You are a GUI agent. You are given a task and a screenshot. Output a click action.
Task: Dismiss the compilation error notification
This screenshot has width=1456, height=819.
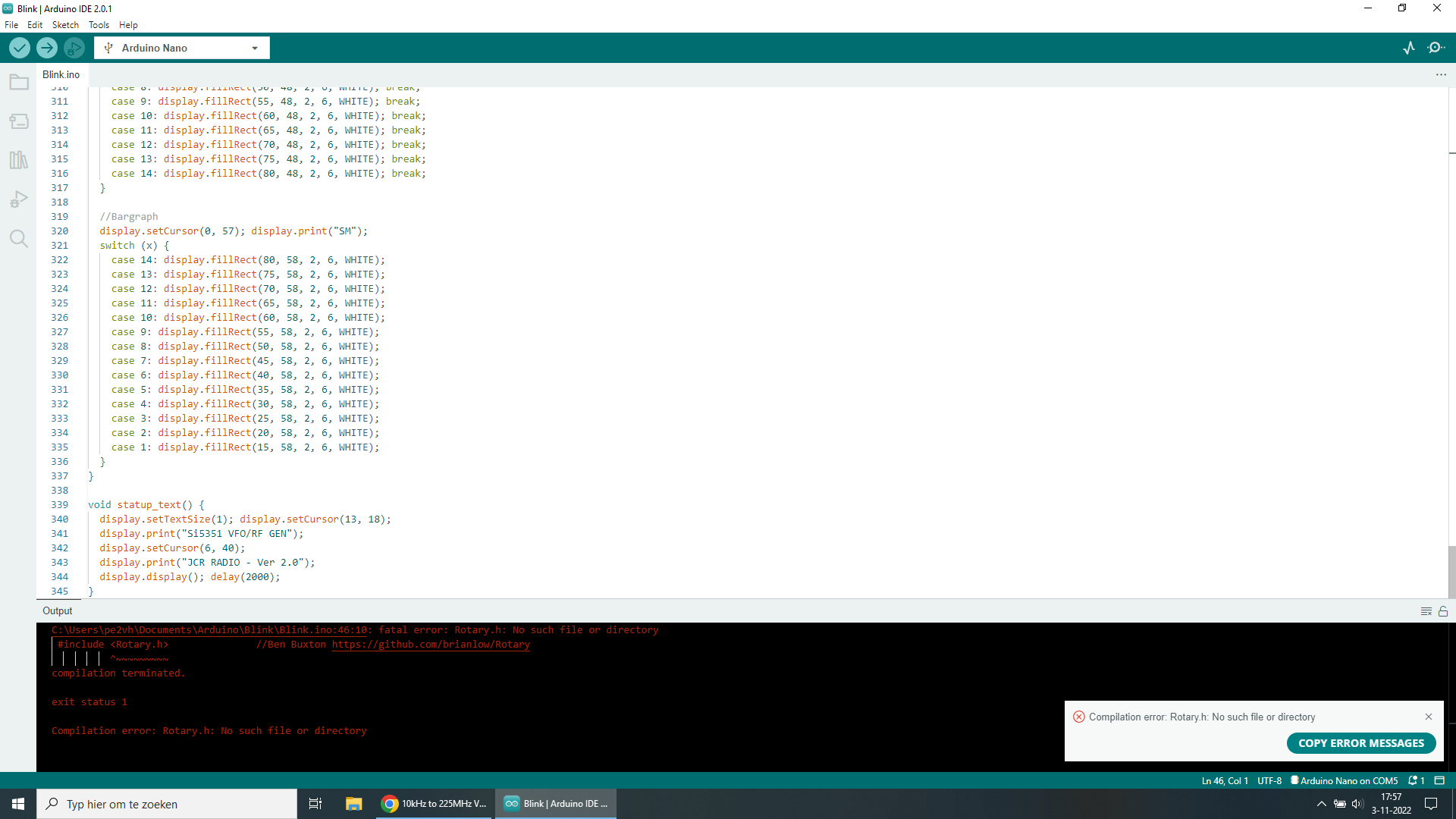point(1429,717)
